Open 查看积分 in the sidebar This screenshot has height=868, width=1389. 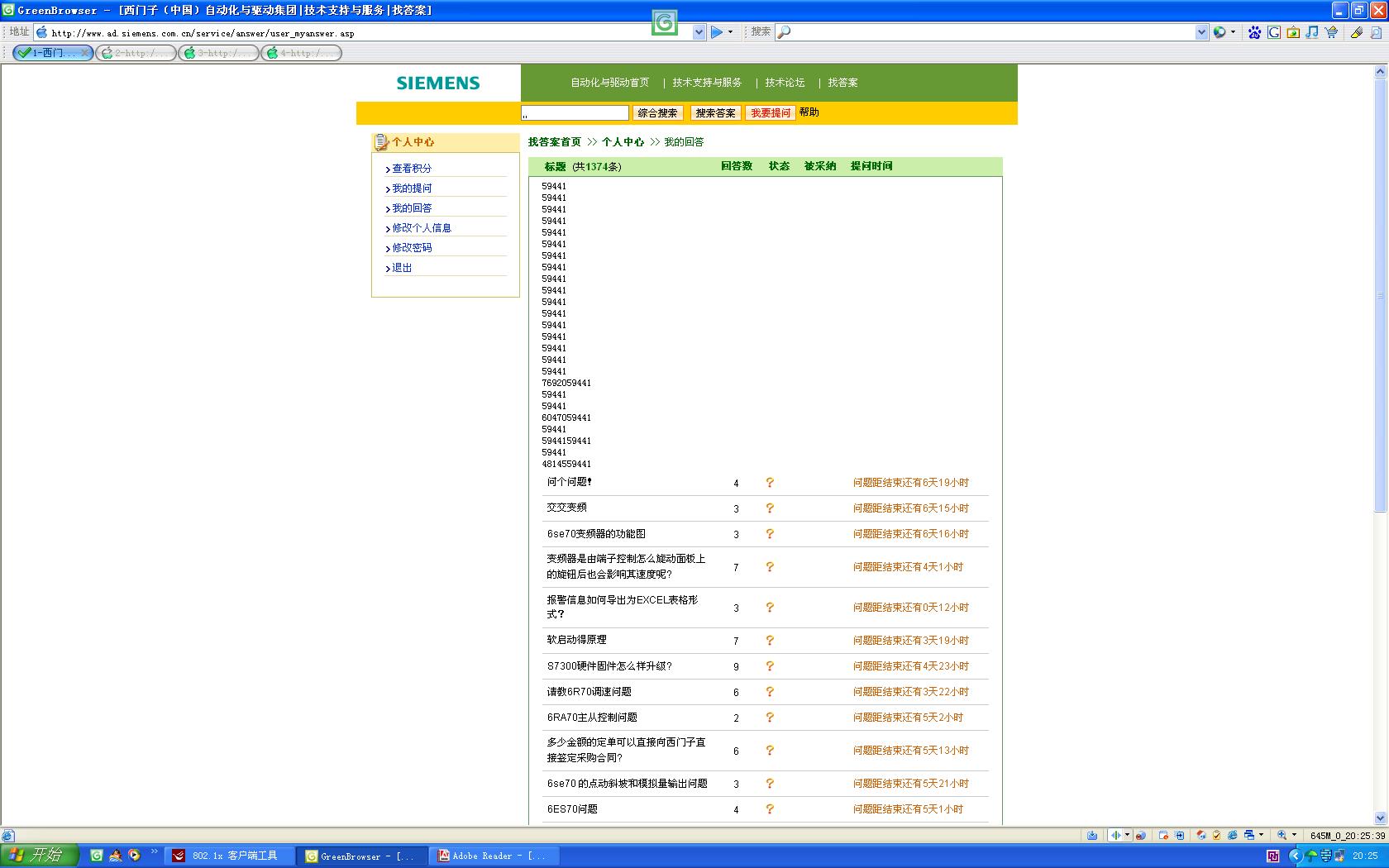tap(412, 169)
